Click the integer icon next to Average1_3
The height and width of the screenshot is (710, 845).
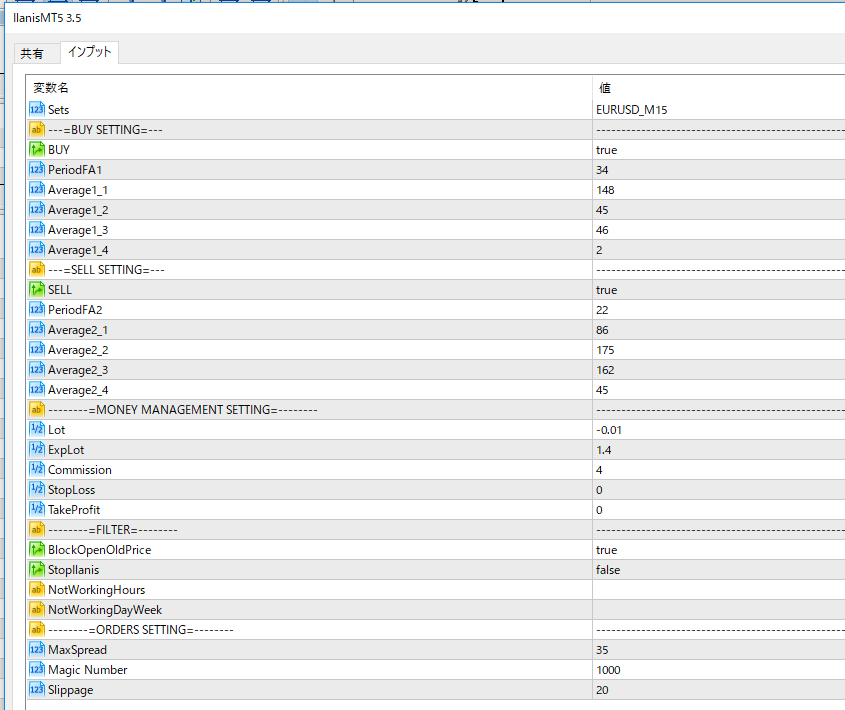(37, 229)
